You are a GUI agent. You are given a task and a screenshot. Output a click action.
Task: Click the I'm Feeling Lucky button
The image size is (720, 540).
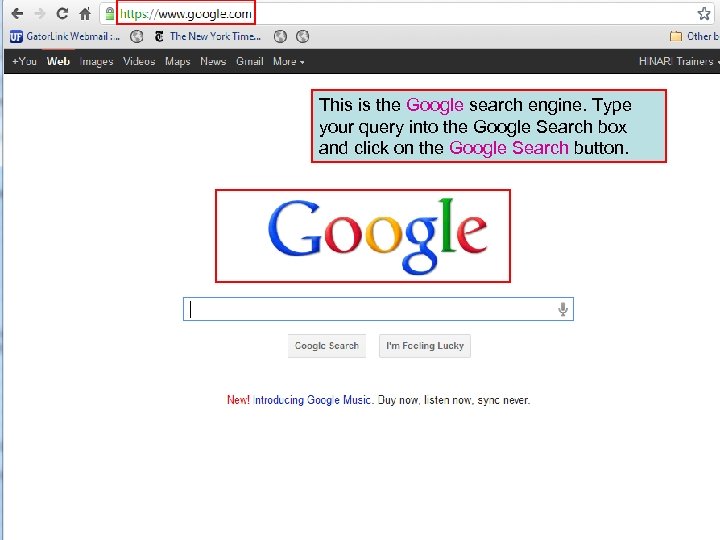(425, 346)
